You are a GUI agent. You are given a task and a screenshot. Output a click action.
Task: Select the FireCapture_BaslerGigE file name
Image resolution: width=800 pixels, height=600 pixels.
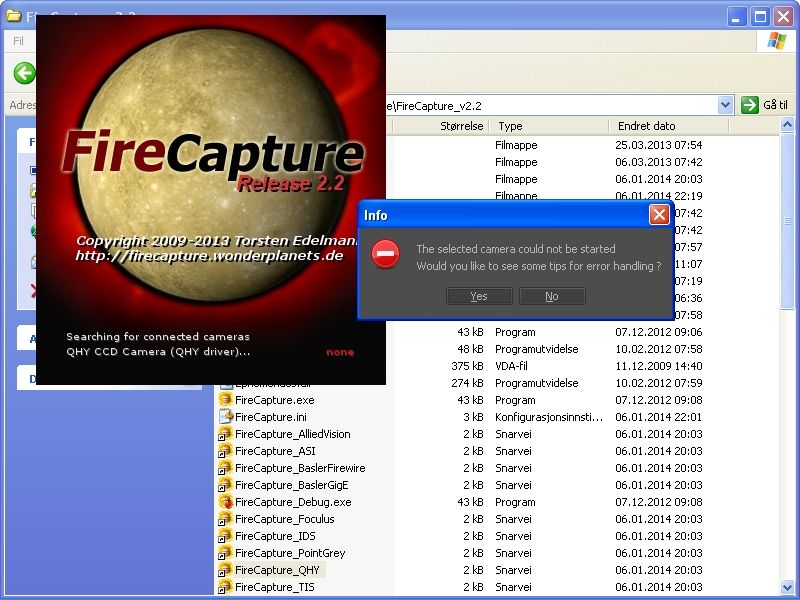tap(291, 485)
